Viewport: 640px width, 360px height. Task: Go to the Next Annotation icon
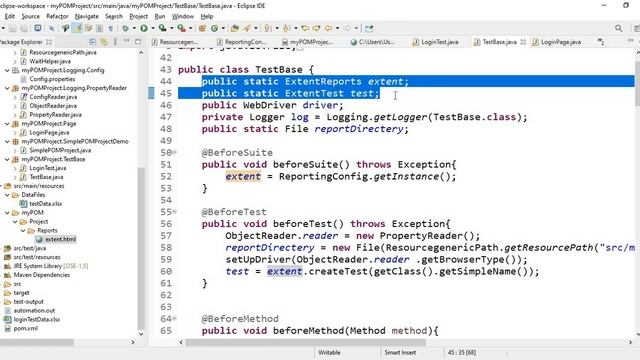click(267, 28)
